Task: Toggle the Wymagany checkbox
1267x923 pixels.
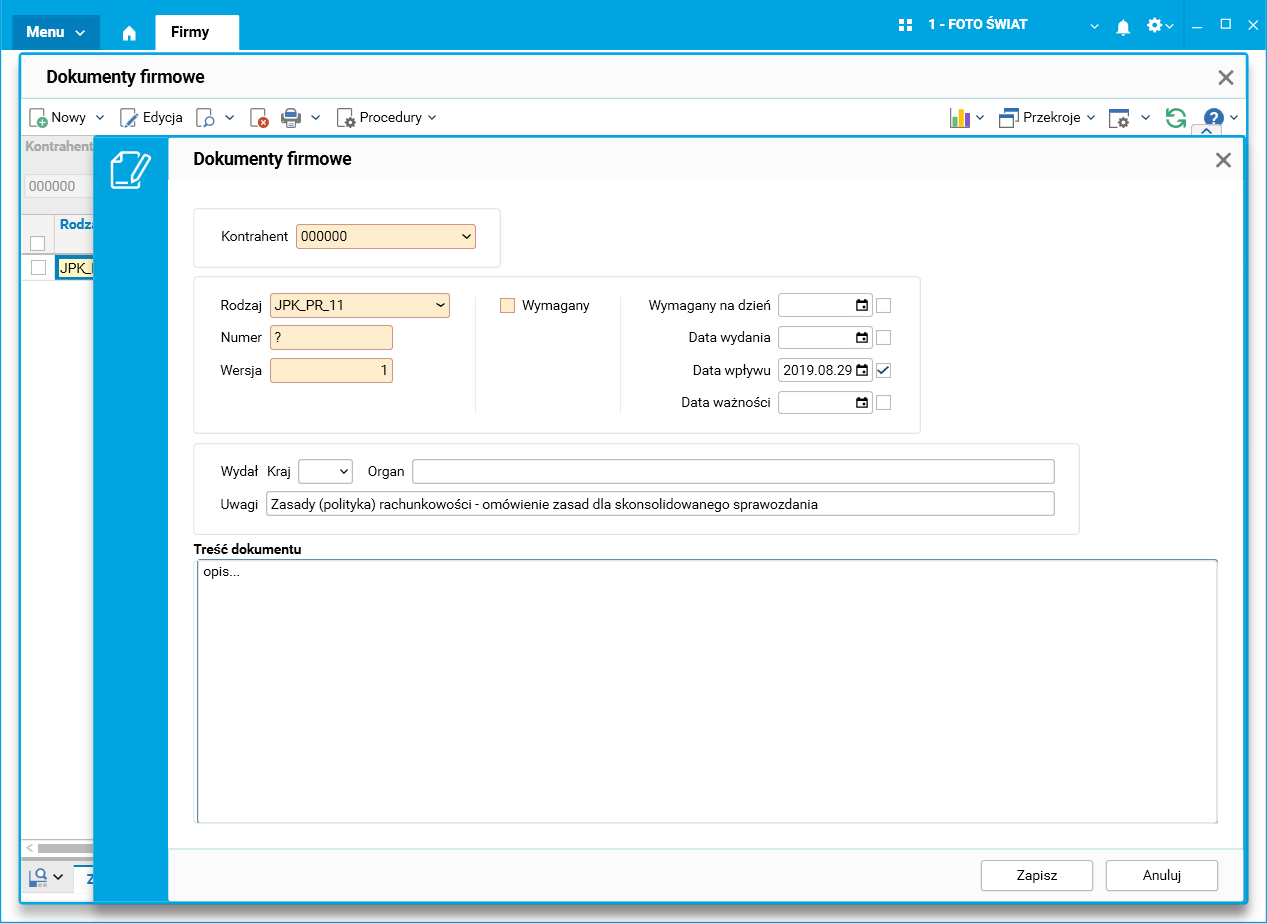Action: pos(507,305)
